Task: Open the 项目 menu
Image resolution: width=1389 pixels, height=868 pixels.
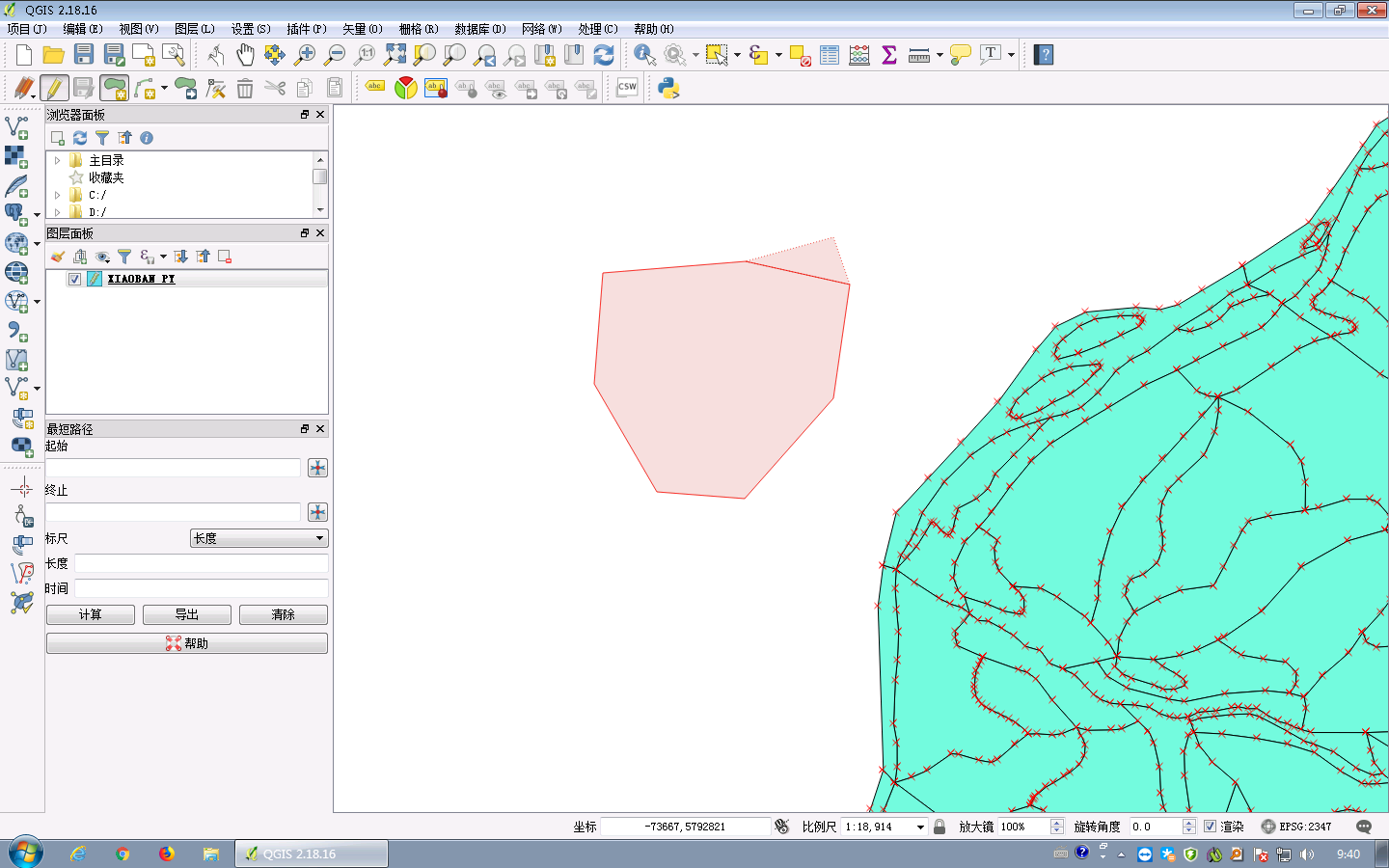Action: [x=27, y=29]
